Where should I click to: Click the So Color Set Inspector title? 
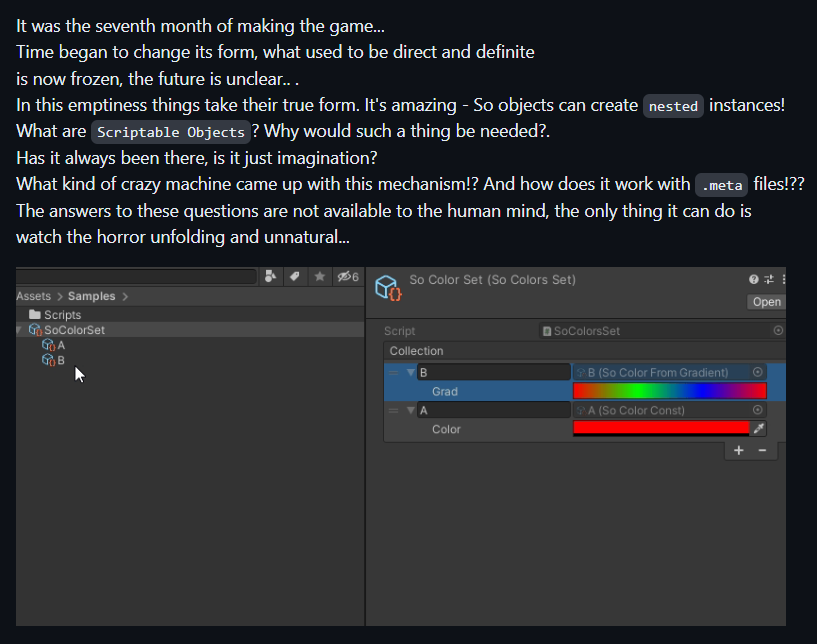492,280
